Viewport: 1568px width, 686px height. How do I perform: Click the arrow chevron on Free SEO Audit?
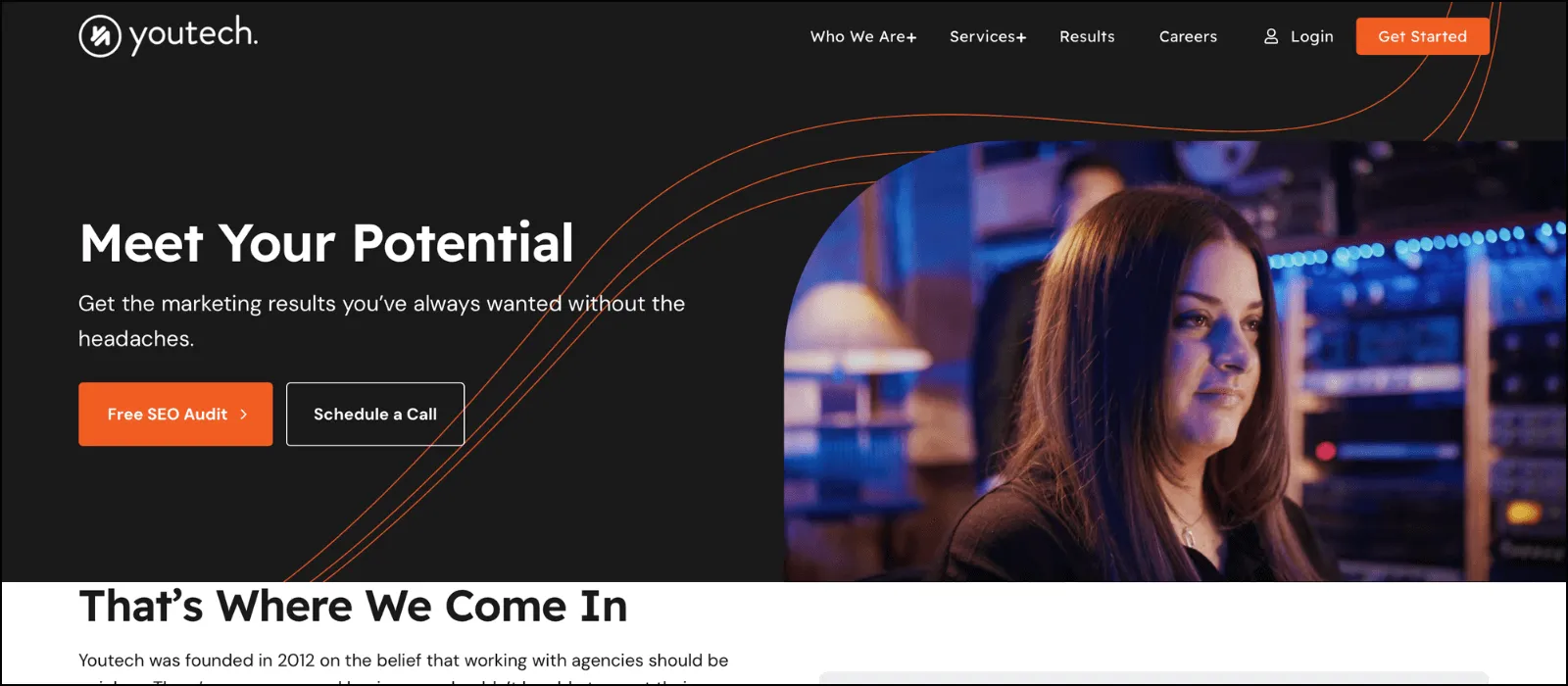pyautogui.click(x=244, y=415)
